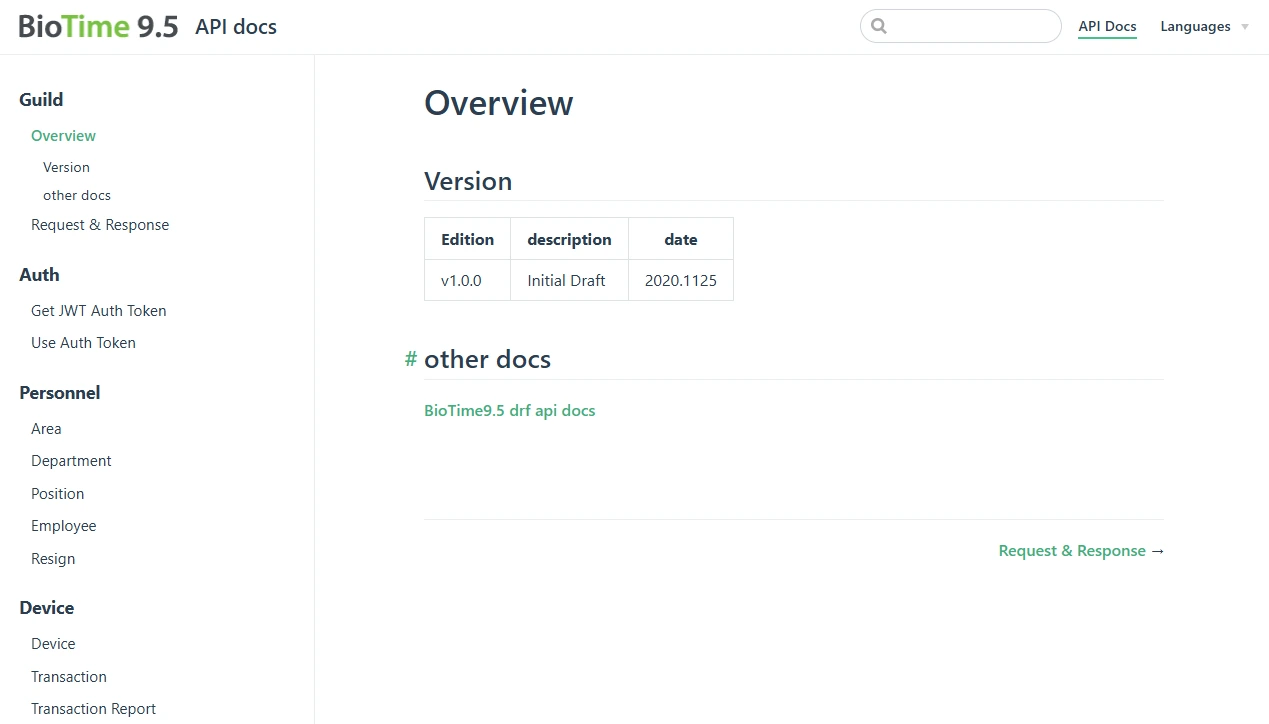
Task: Open the Resign page from the sidebar
Action: tap(53, 558)
